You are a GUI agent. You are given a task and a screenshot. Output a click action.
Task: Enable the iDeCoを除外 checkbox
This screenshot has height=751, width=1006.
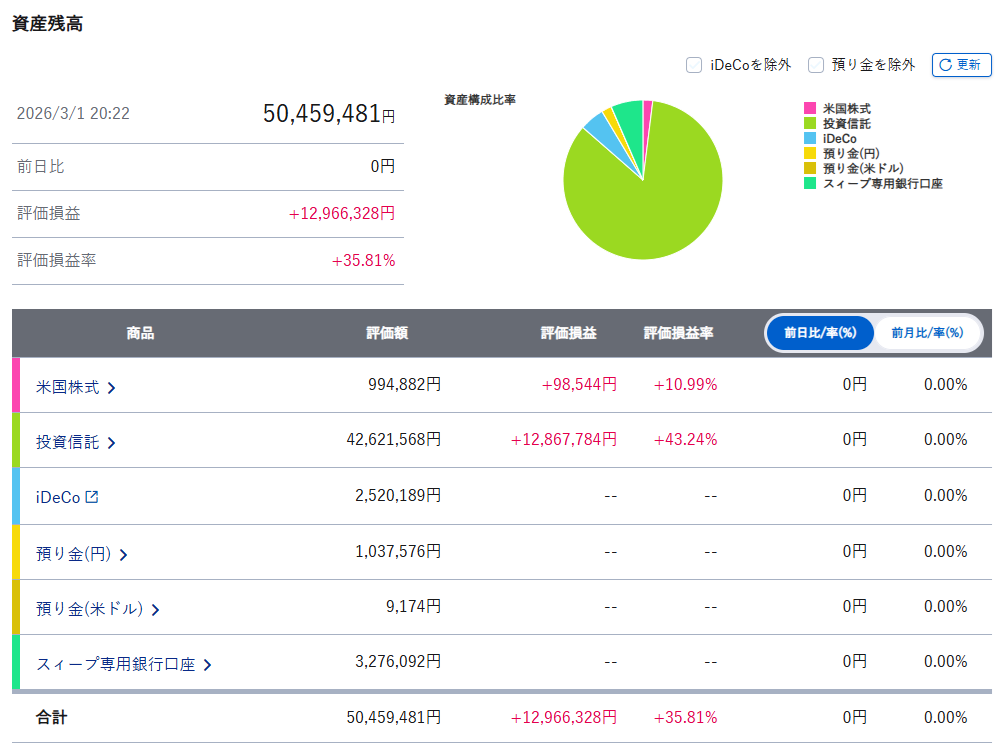pyautogui.click(x=694, y=65)
